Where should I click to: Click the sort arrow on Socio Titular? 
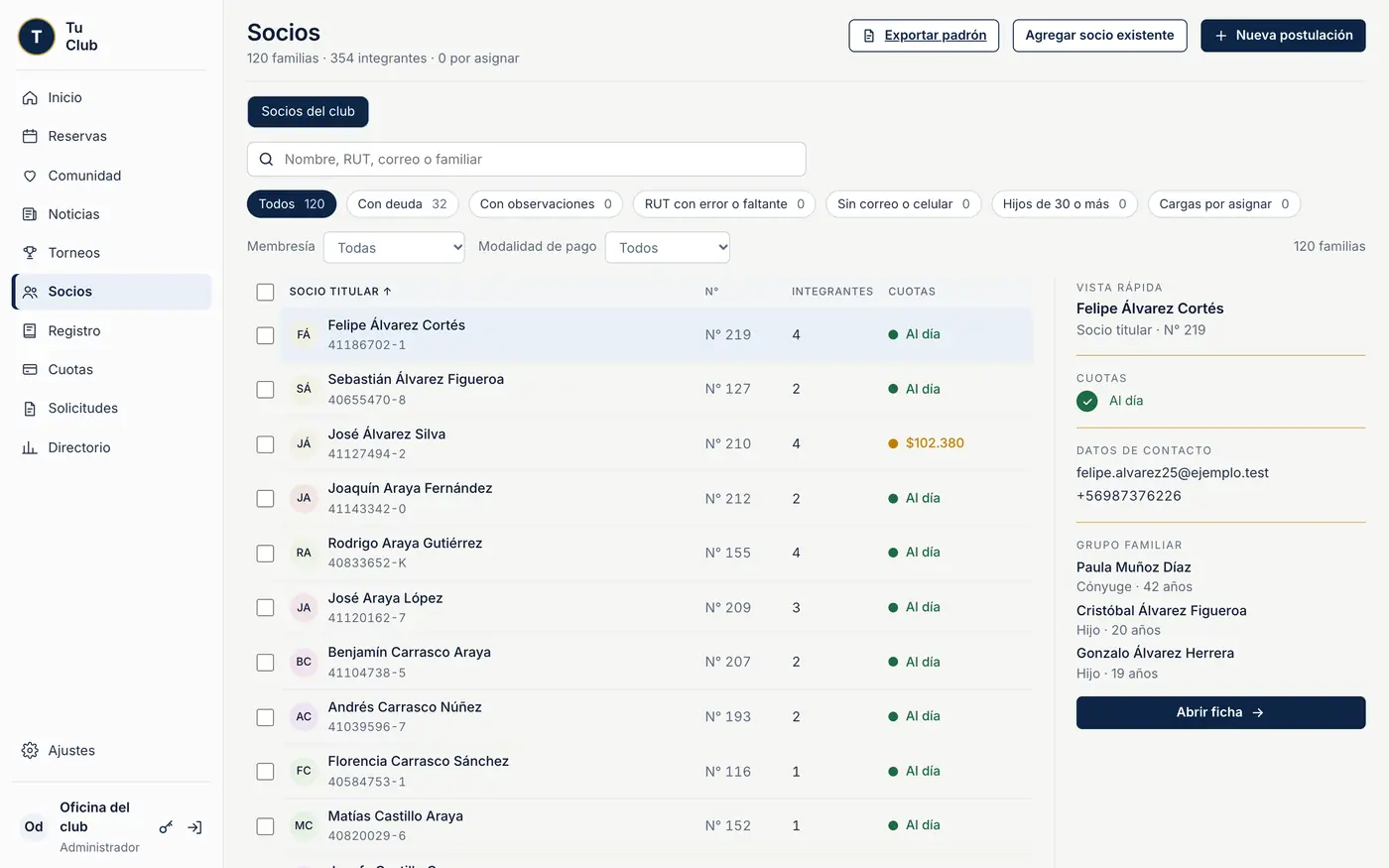coord(387,291)
